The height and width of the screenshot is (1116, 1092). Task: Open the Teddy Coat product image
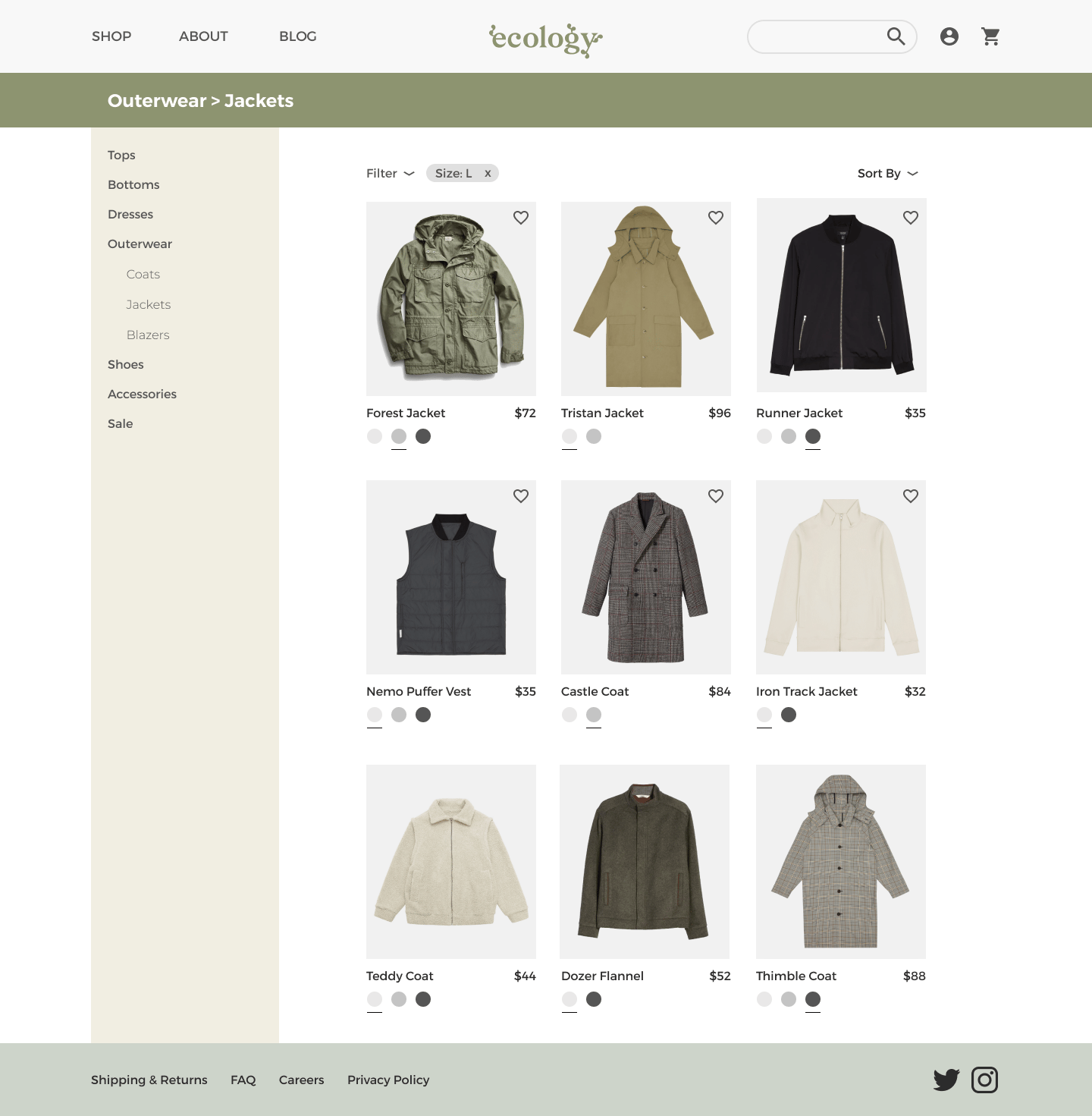tap(451, 862)
